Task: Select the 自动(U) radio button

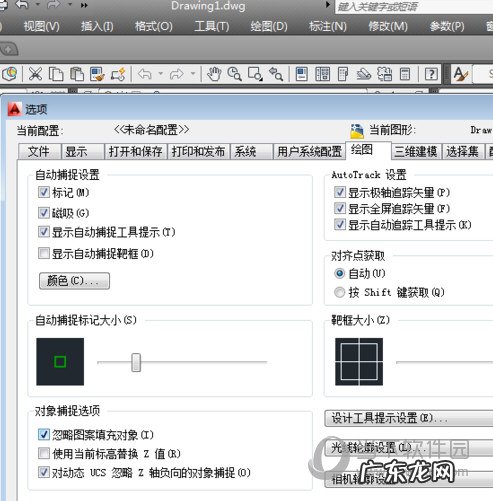Action: [339, 273]
